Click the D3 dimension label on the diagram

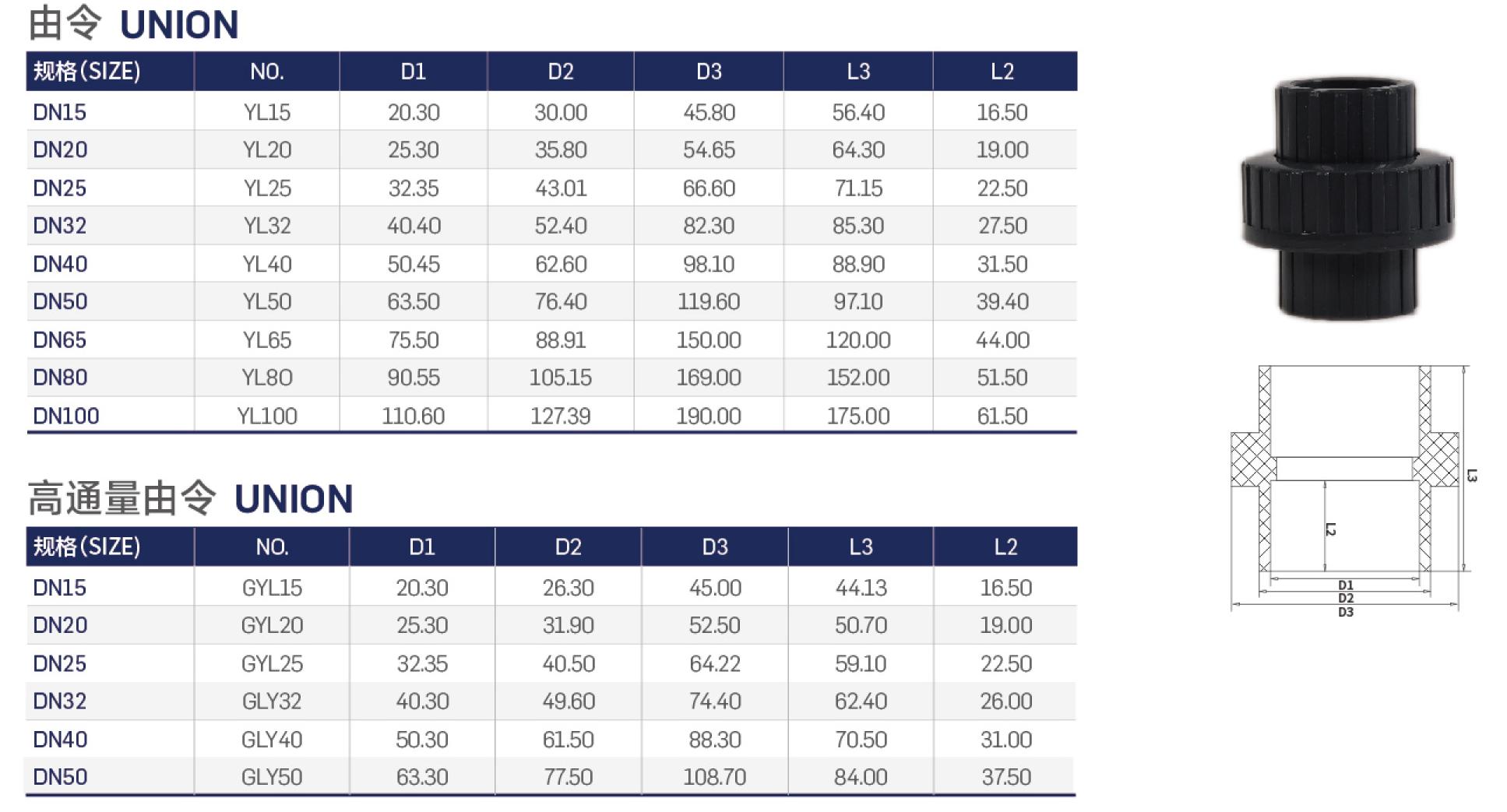(1346, 613)
